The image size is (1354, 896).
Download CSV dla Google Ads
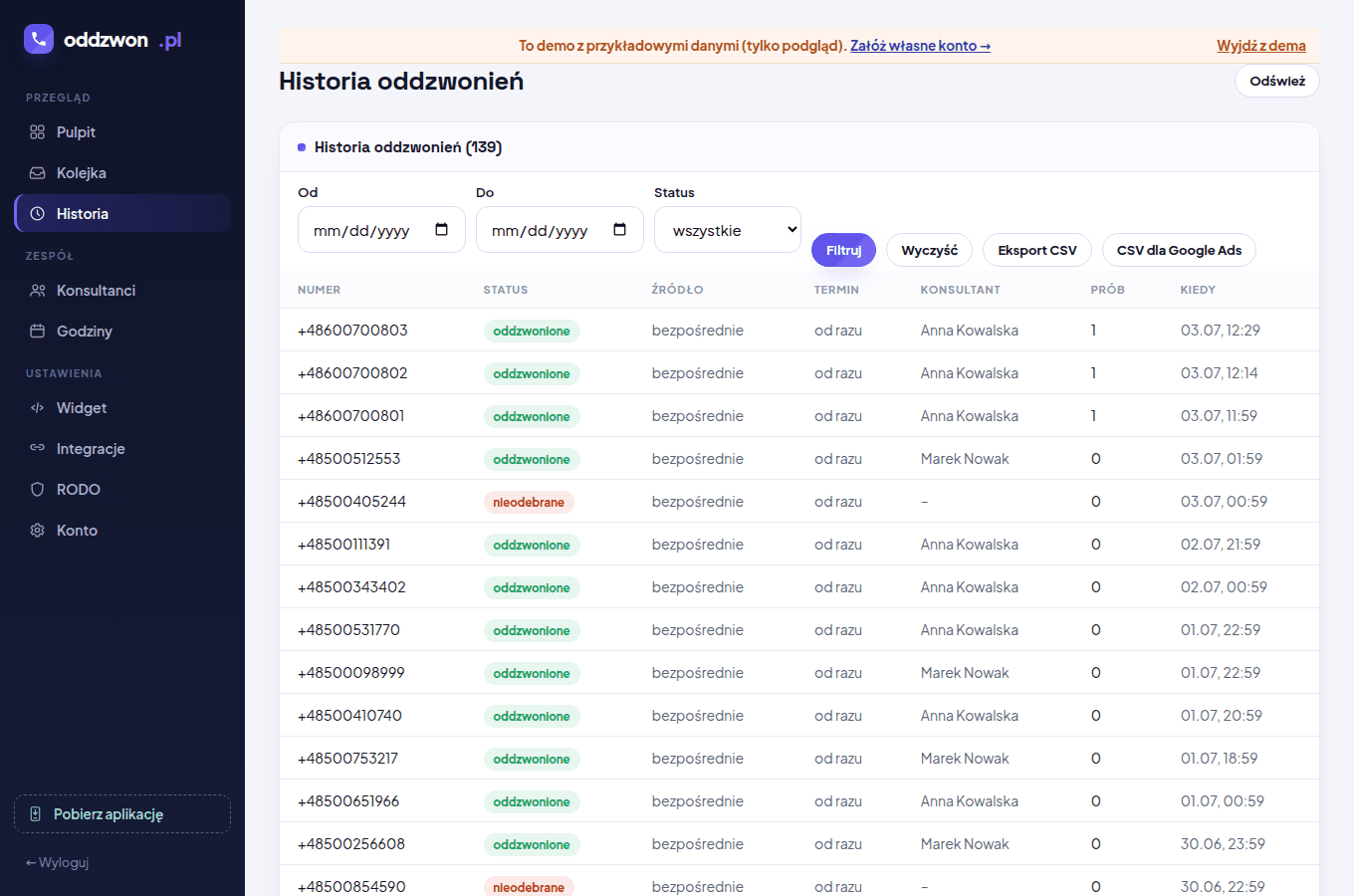click(1179, 250)
